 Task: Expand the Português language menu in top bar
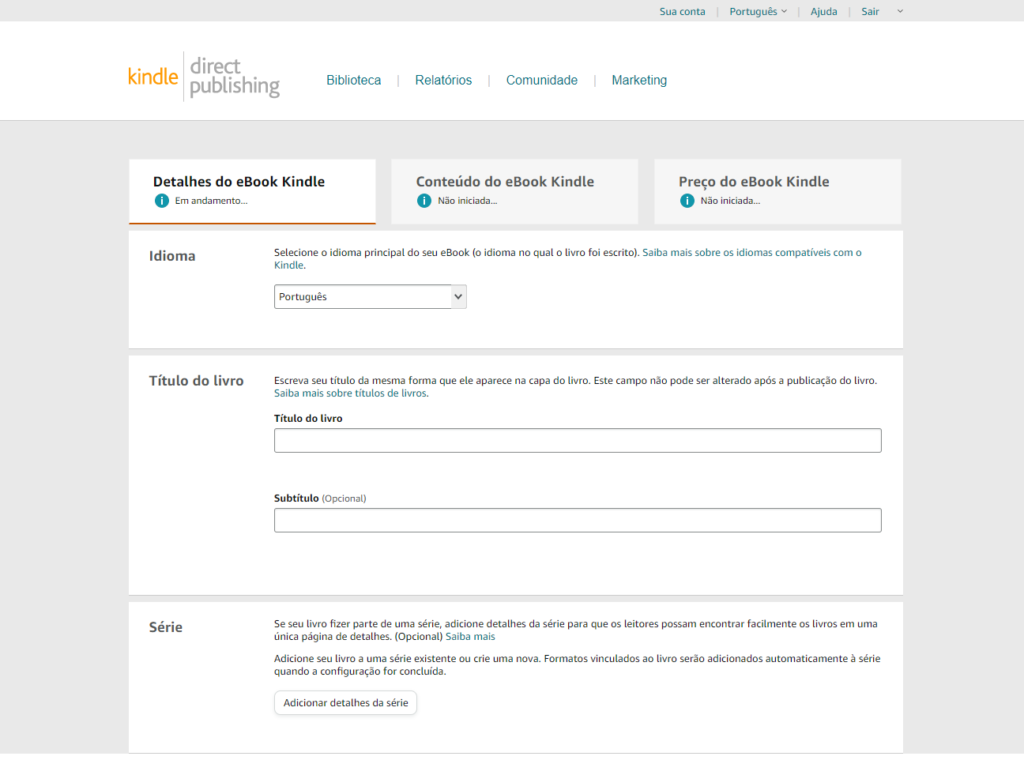point(758,11)
